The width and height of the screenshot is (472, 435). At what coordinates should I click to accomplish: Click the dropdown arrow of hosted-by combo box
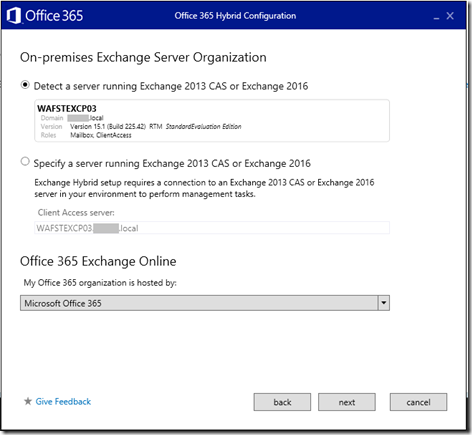pos(384,303)
